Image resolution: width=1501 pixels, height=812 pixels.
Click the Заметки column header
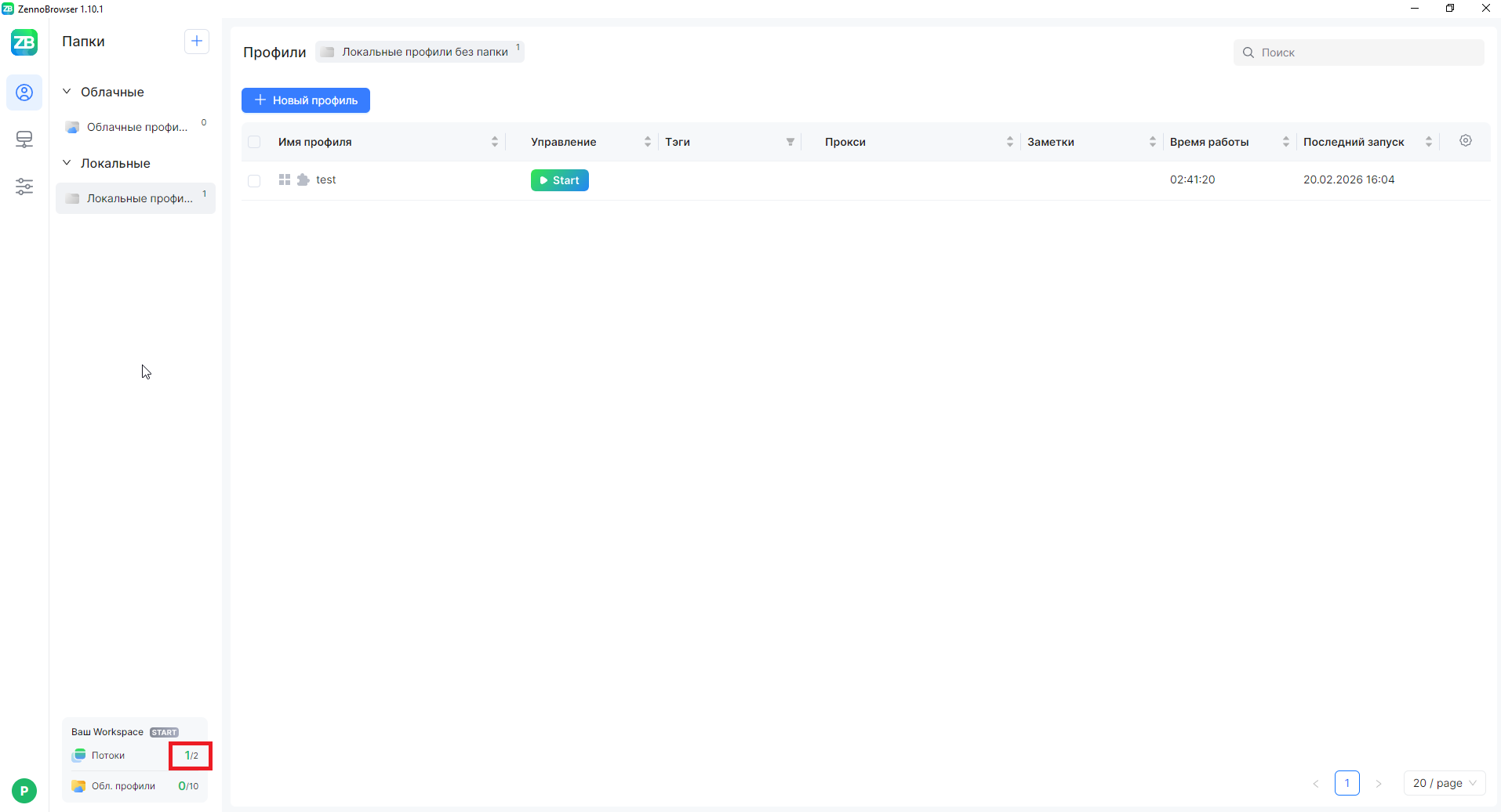[1051, 142]
